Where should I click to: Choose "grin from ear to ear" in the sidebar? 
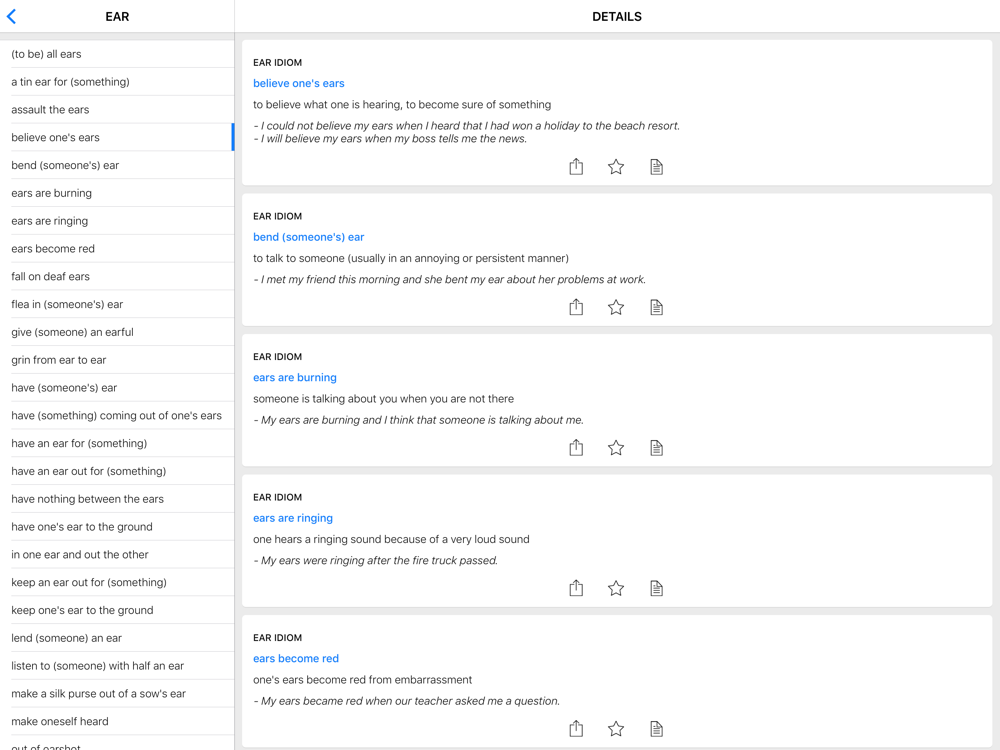(59, 360)
